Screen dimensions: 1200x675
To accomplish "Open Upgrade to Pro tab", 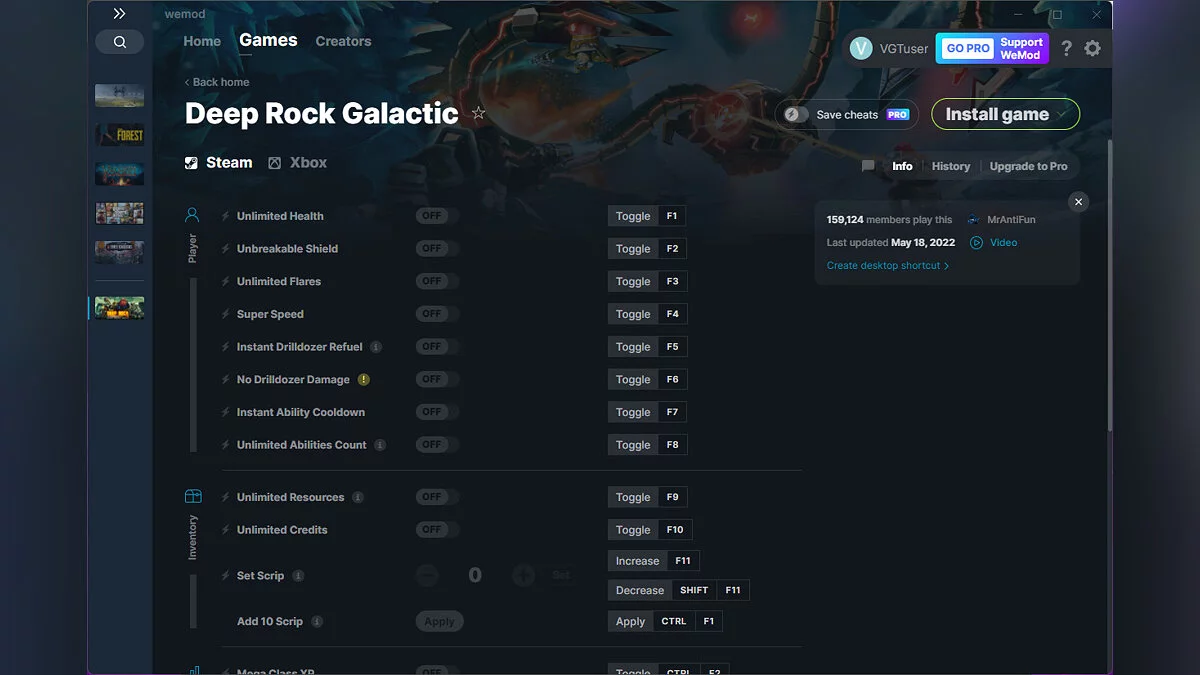I will point(1028,166).
